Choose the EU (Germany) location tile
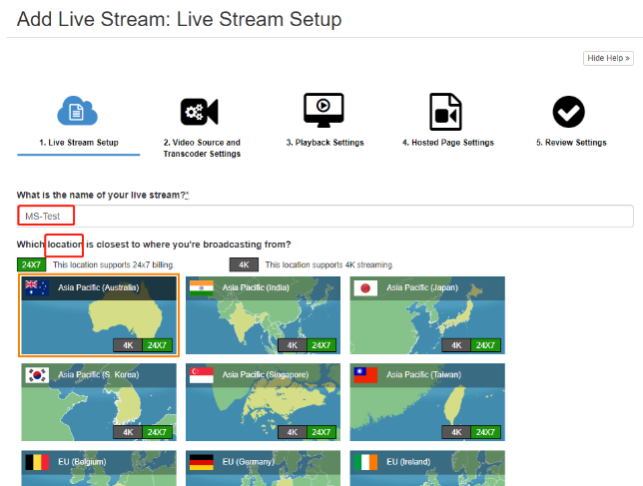 click(x=263, y=468)
